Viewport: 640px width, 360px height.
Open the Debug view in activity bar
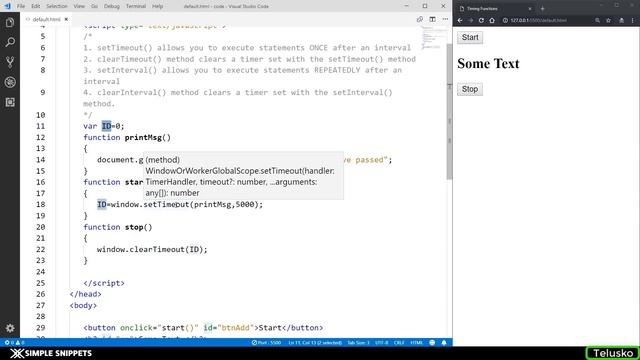click(10, 82)
